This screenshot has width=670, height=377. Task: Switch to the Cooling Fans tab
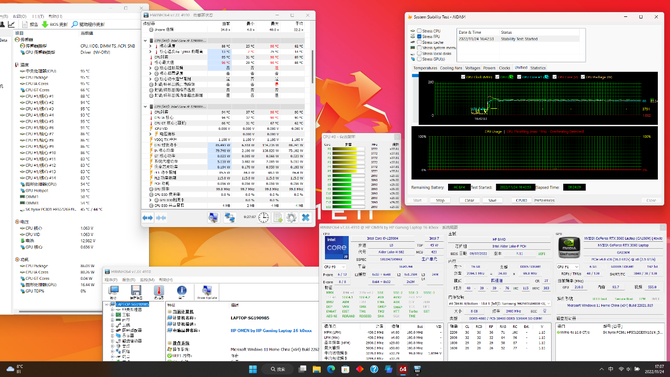click(451, 68)
